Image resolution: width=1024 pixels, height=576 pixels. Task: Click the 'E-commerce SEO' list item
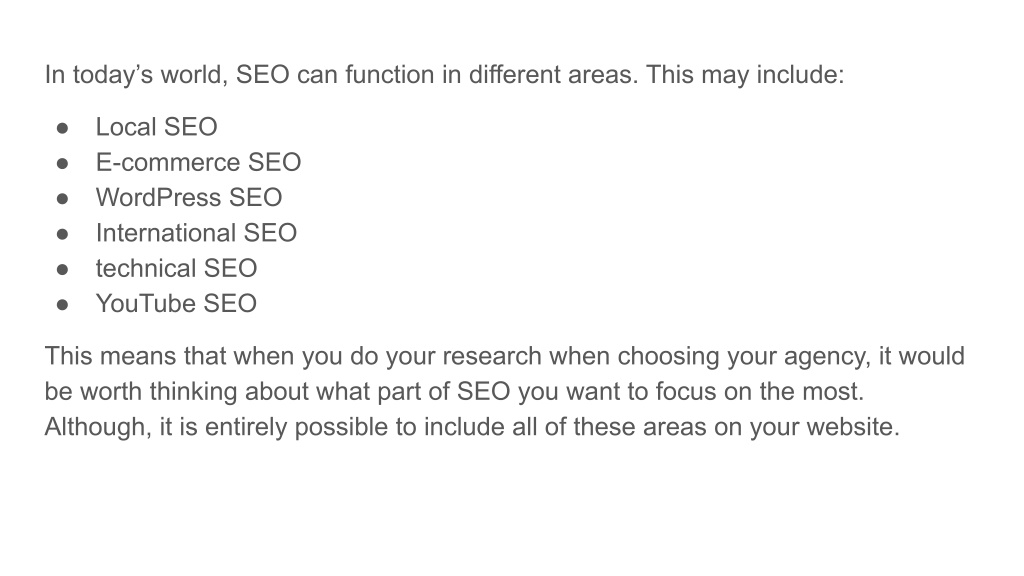(199, 162)
